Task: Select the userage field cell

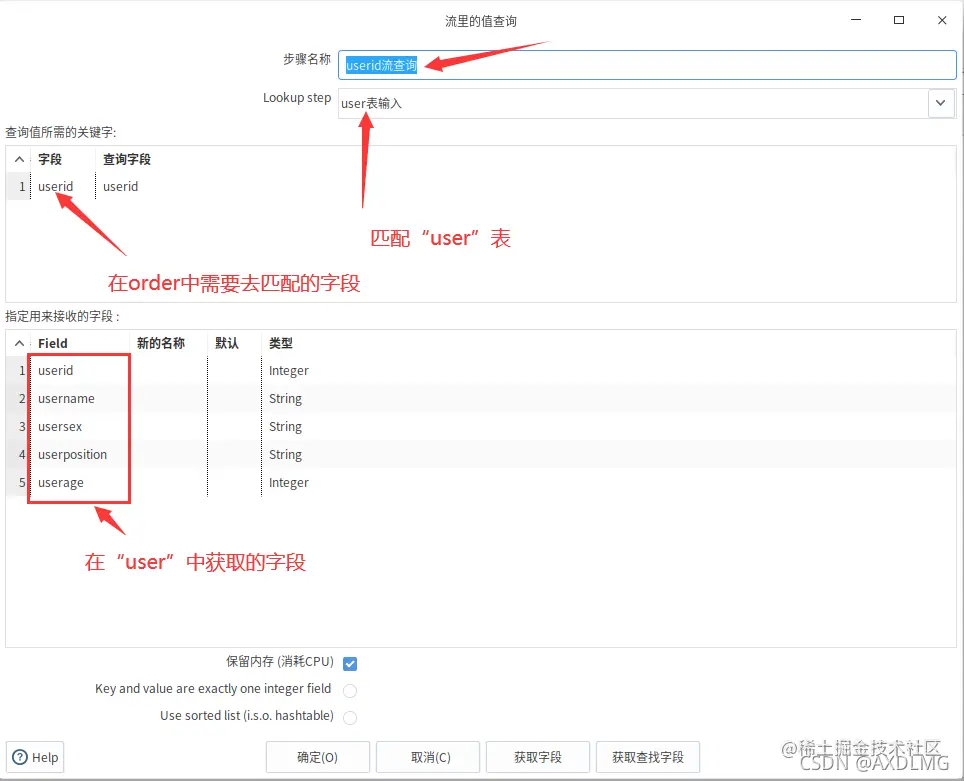Action: pyautogui.click(x=79, y=483)
